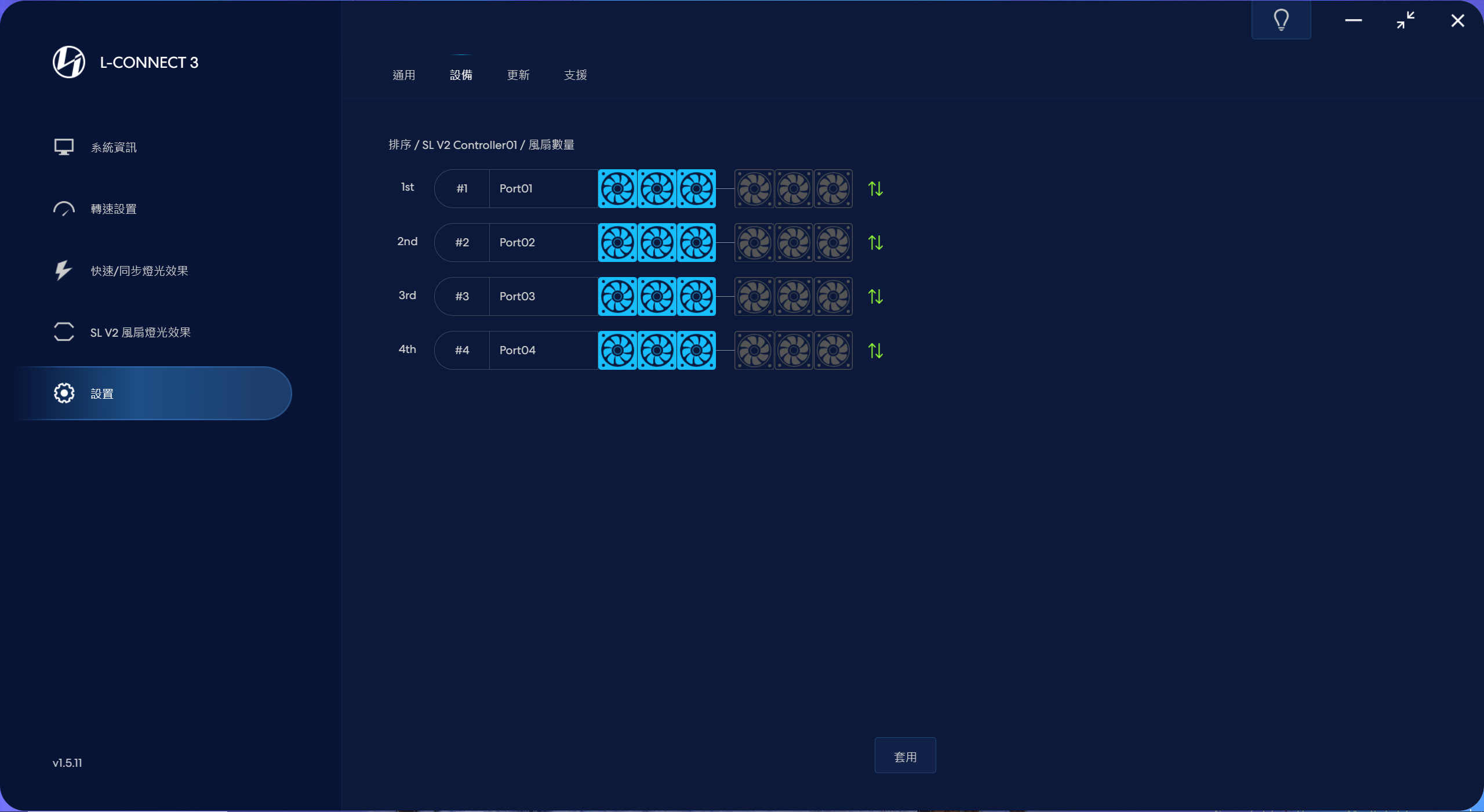Open the lightbulb lighting toggle icon

coord(1281,20)
